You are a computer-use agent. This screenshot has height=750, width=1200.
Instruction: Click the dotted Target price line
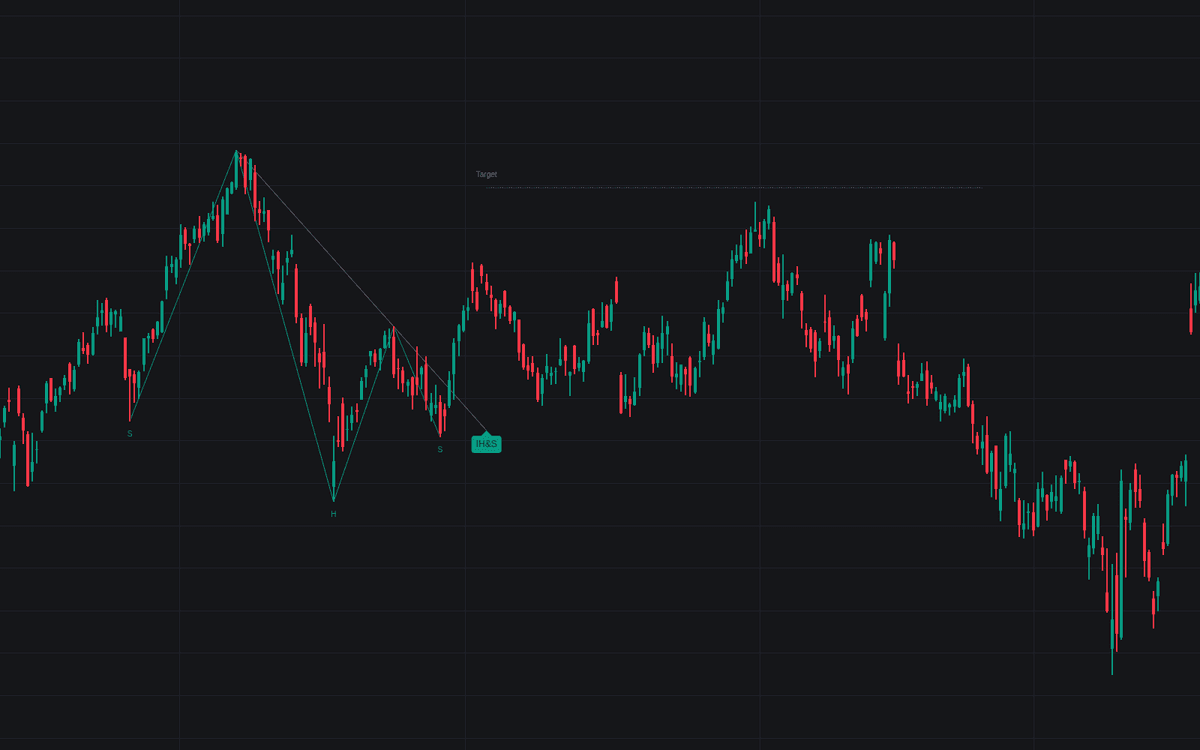pyautogui.click(x=734, y=187)
